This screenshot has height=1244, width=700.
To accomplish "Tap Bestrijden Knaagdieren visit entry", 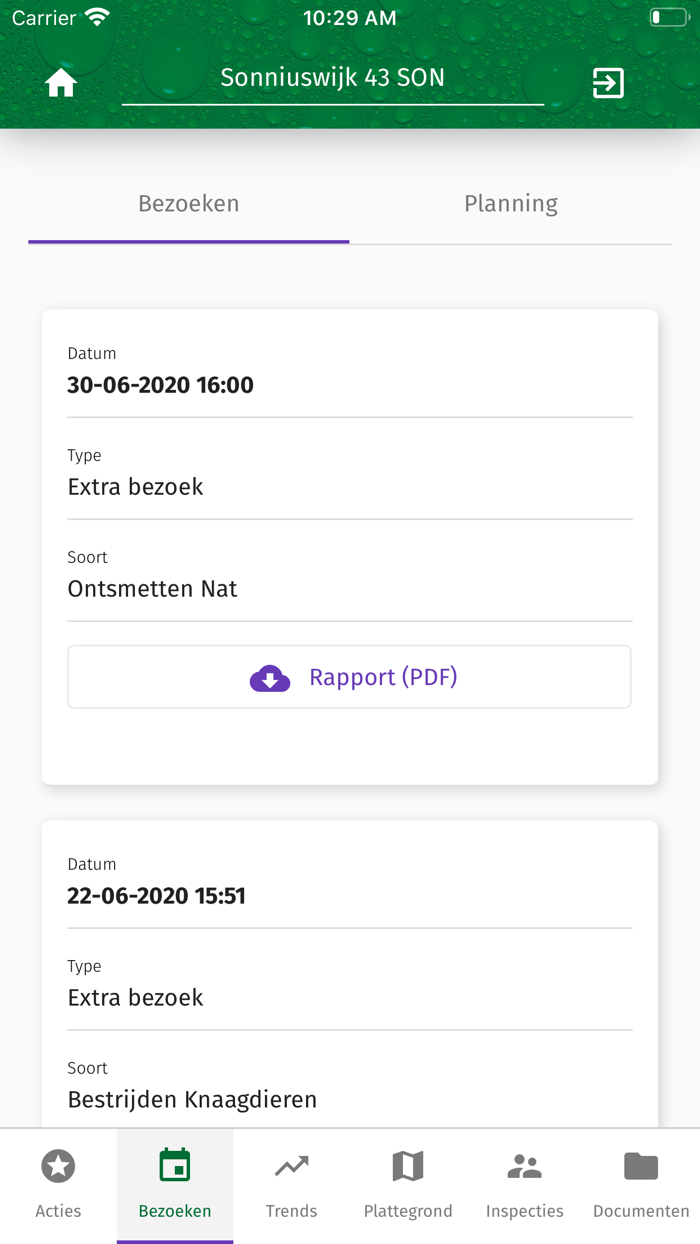I will [192, 1100].
